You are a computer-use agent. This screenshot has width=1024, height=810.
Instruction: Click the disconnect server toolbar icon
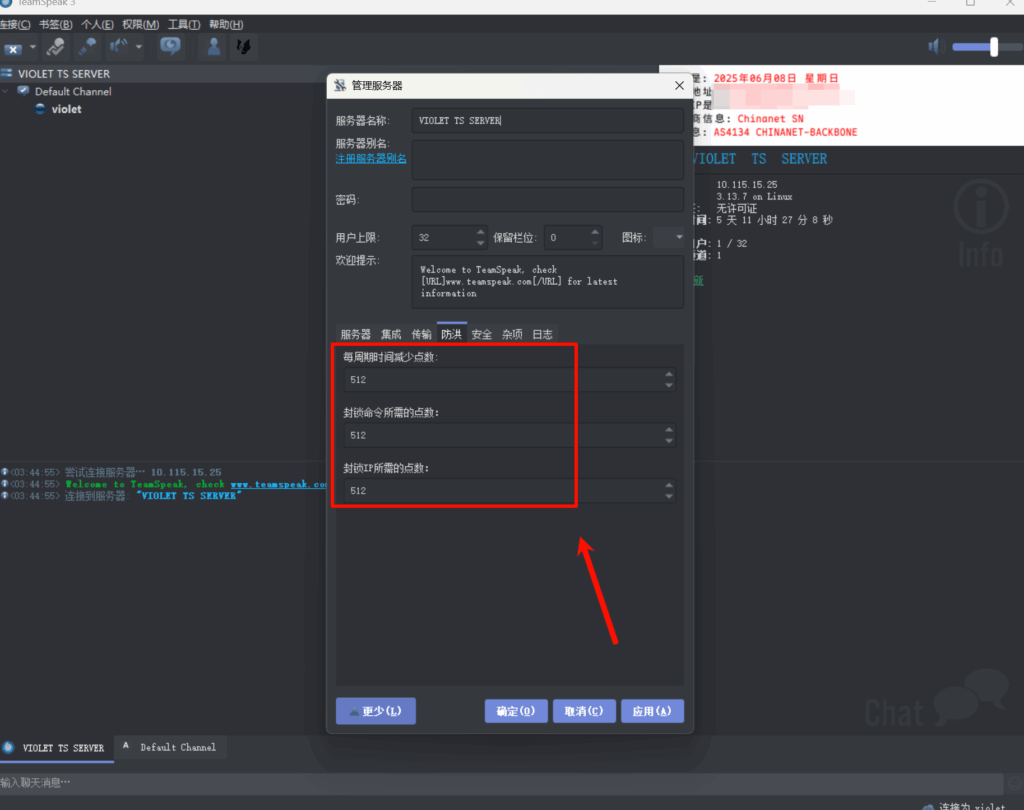13,48
